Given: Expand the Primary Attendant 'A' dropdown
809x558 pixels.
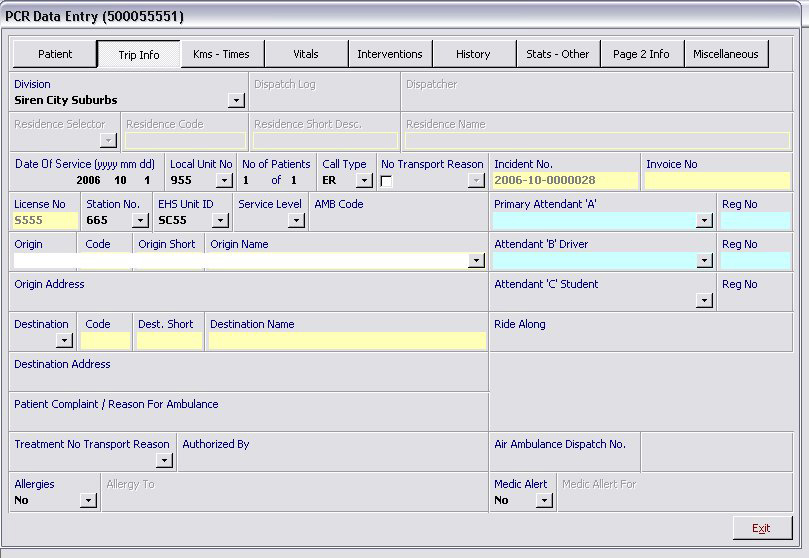Looking at the screenshot, I should (x=704, y=221).
